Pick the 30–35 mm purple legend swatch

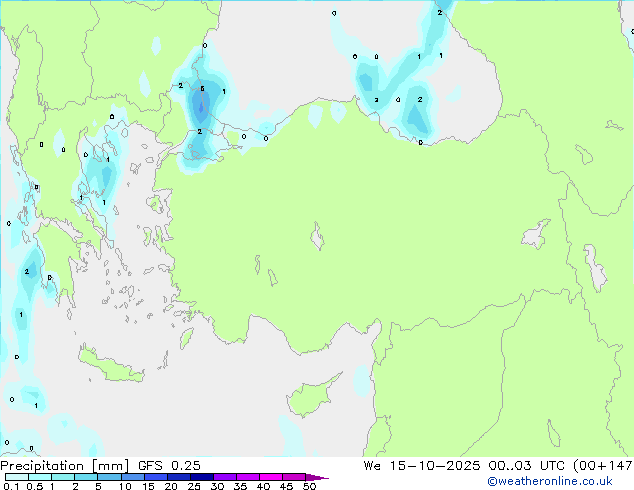(225, 477)
